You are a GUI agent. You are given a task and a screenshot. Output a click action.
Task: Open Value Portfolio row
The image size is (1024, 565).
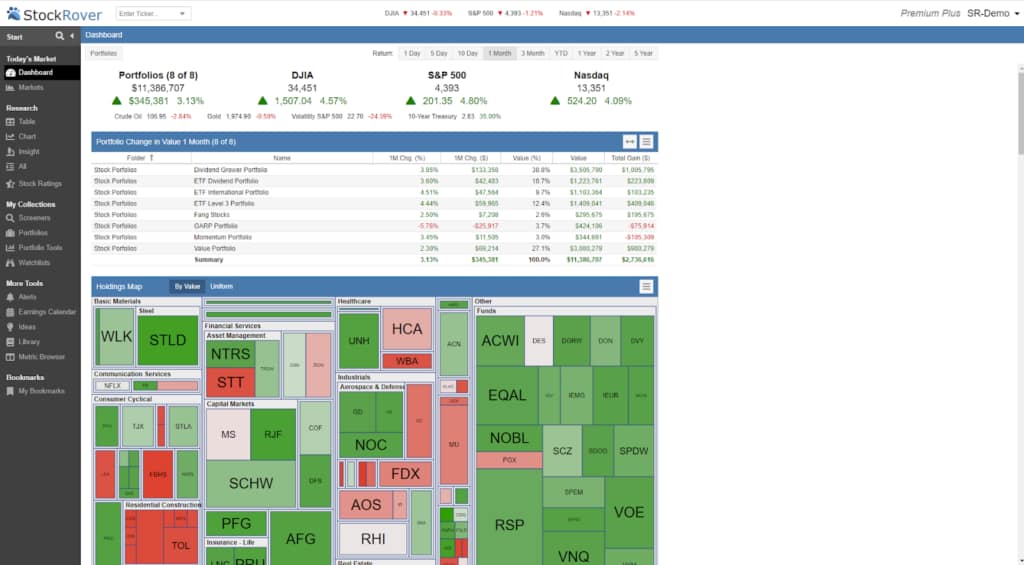click(x=374, y=248)
